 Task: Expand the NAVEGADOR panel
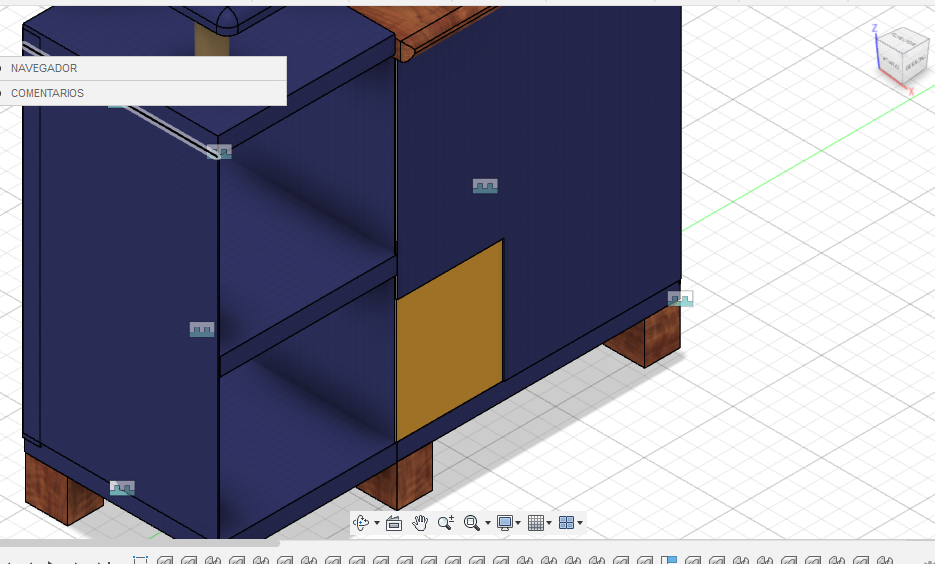143,68
